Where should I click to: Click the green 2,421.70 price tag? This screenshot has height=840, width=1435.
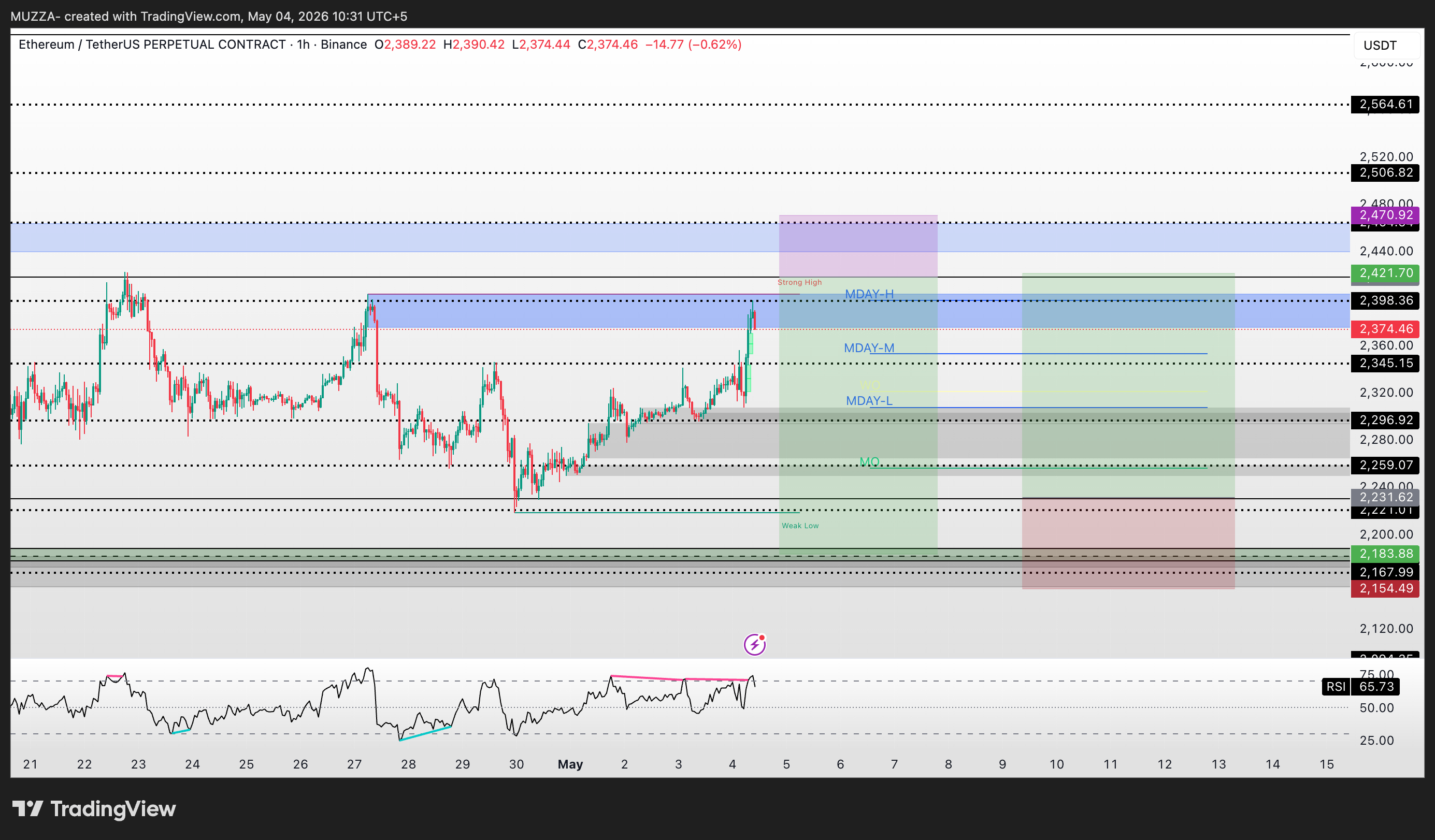[1385, 273]
